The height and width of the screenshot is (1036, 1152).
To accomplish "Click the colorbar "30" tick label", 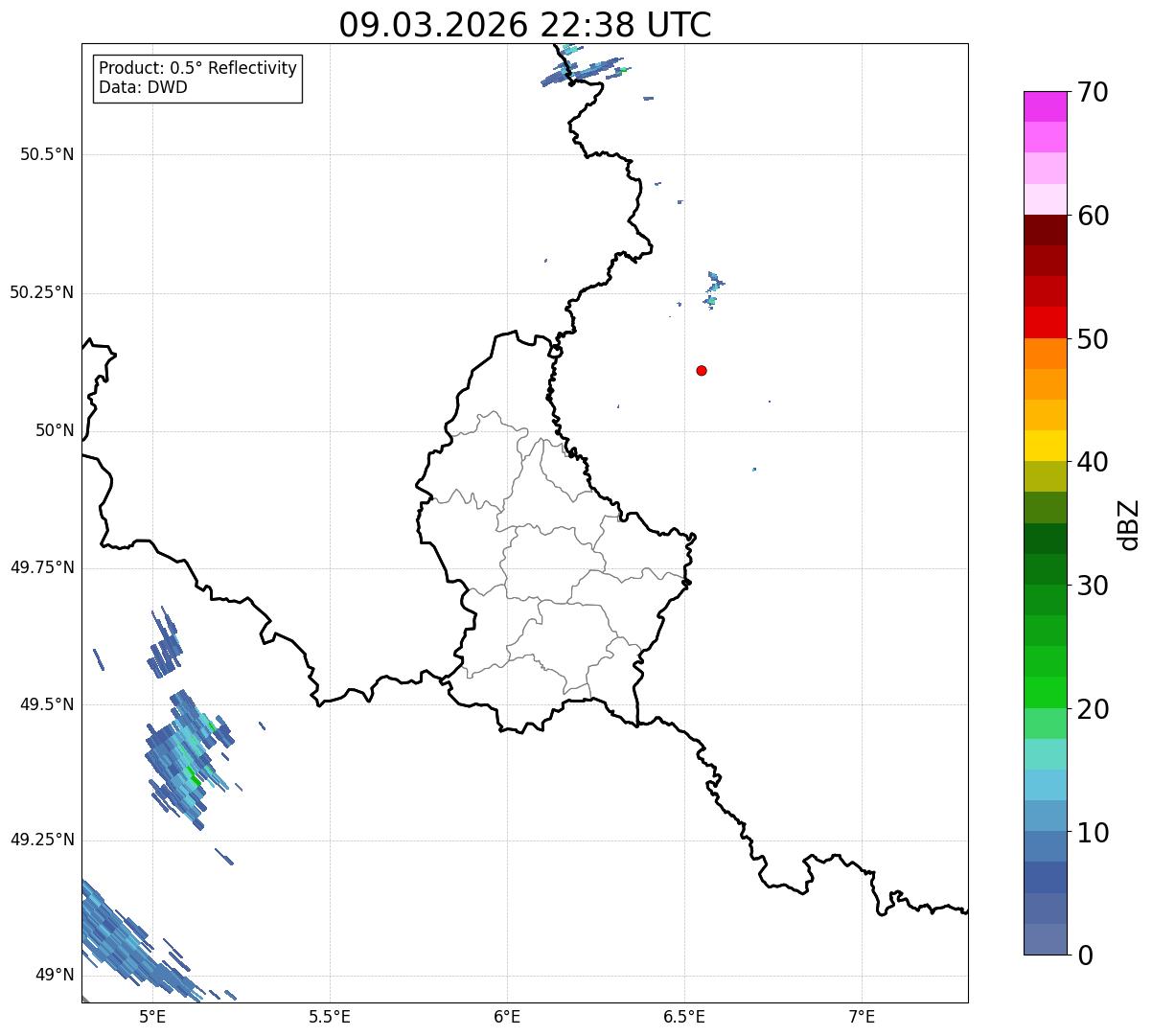I will tap(1093, 586).
